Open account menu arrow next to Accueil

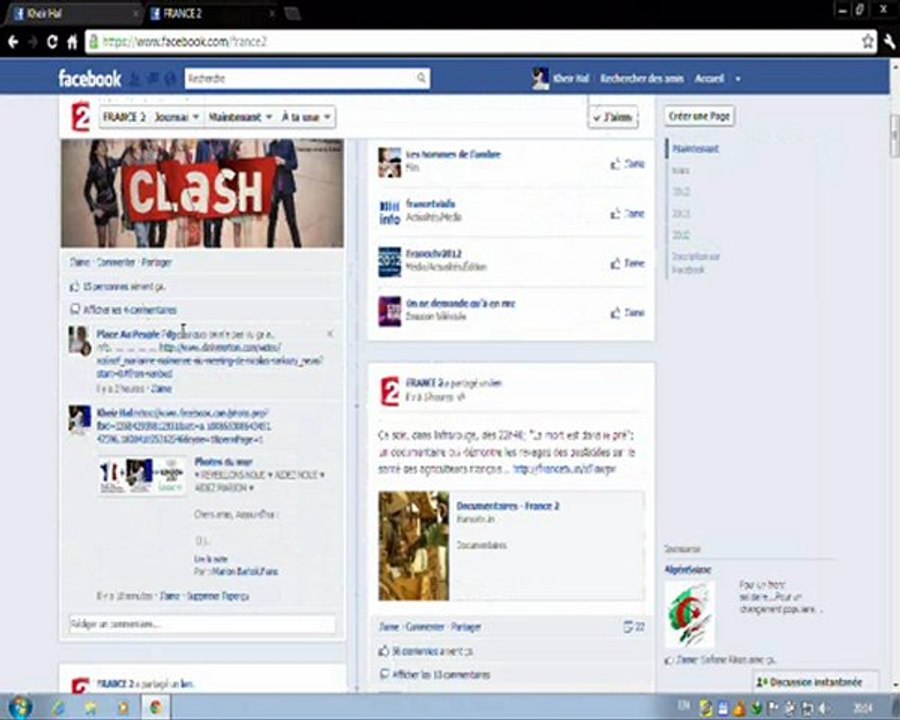pyautogui.click(x=738, y=79)
